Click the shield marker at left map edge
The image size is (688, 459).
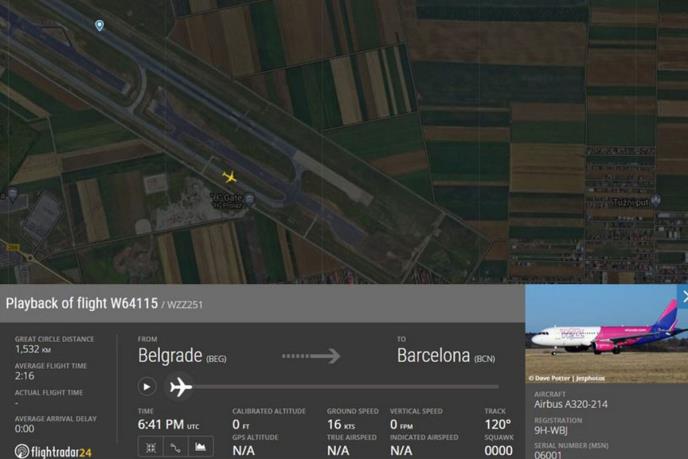click(13, 194)
